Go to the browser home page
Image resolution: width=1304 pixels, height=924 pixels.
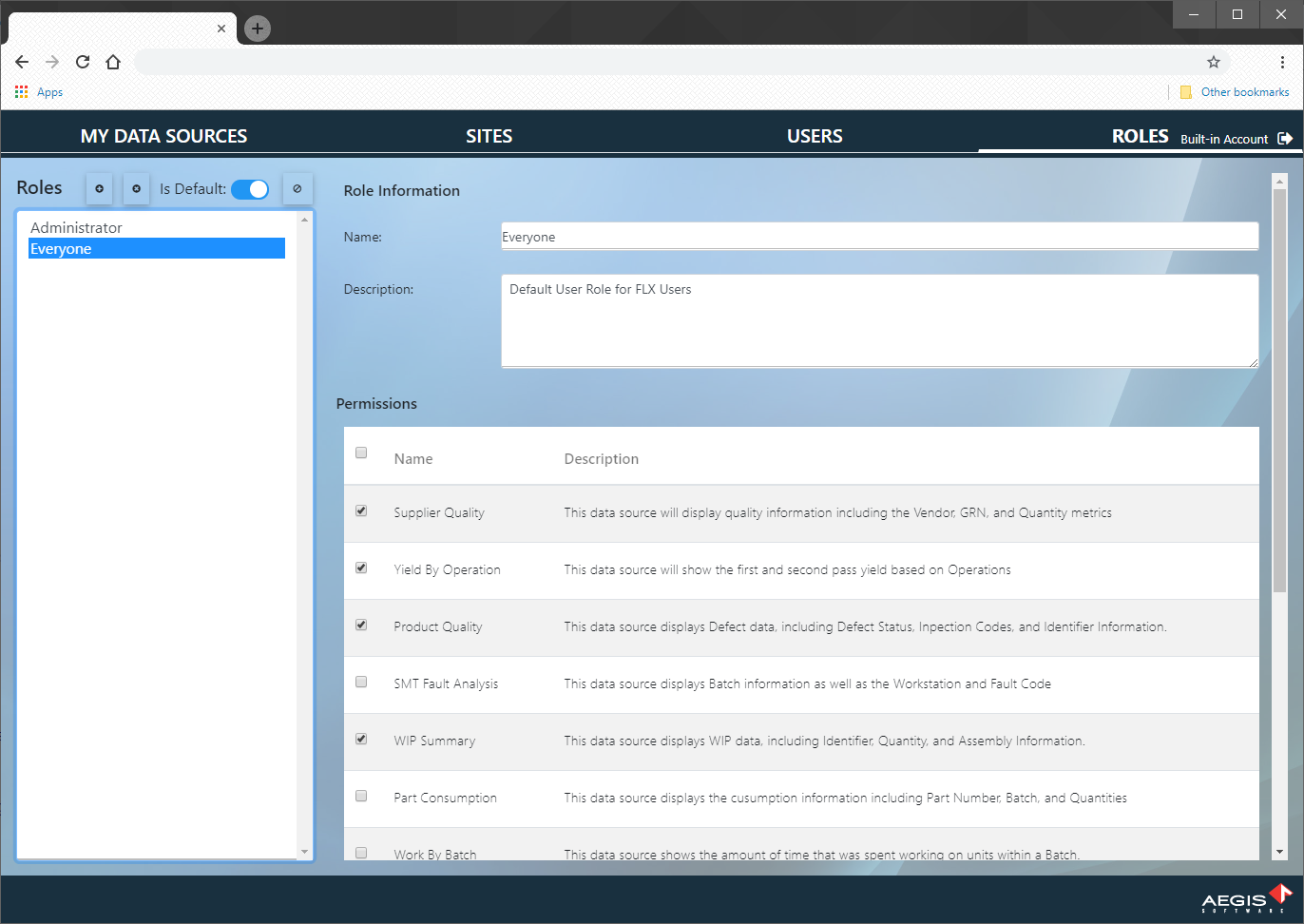pyautogui.click(x=113, y=61)
